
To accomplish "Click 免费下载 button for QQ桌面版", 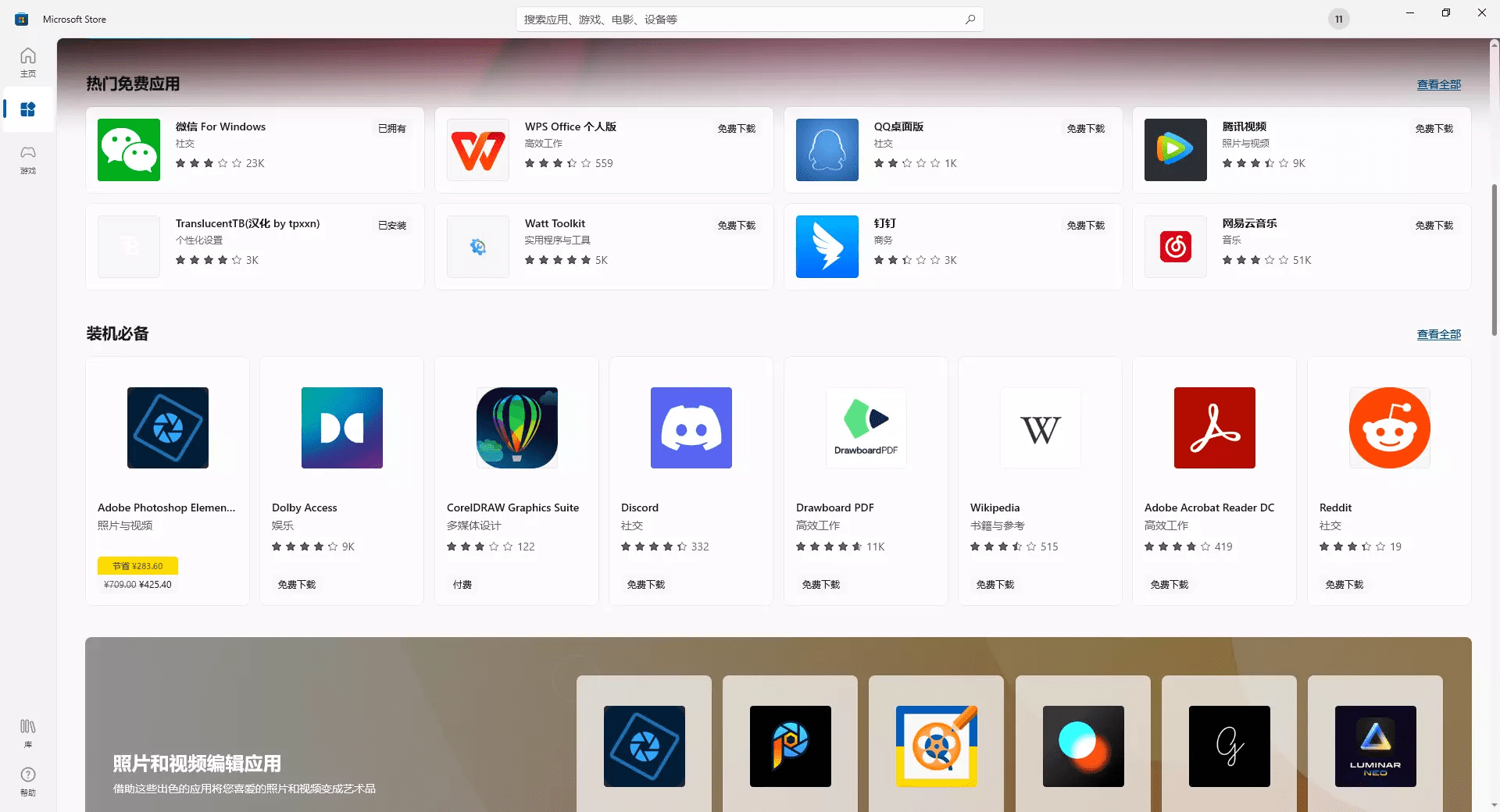I will [x=1086, y=129].
